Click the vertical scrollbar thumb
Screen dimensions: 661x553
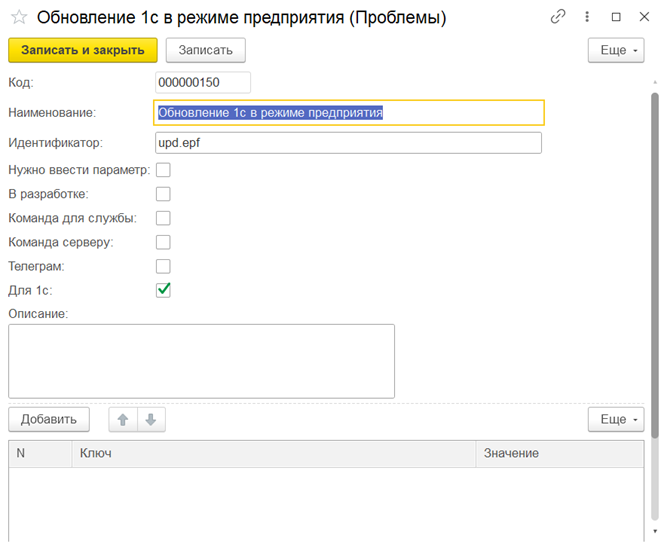click(x=655, y=266)
